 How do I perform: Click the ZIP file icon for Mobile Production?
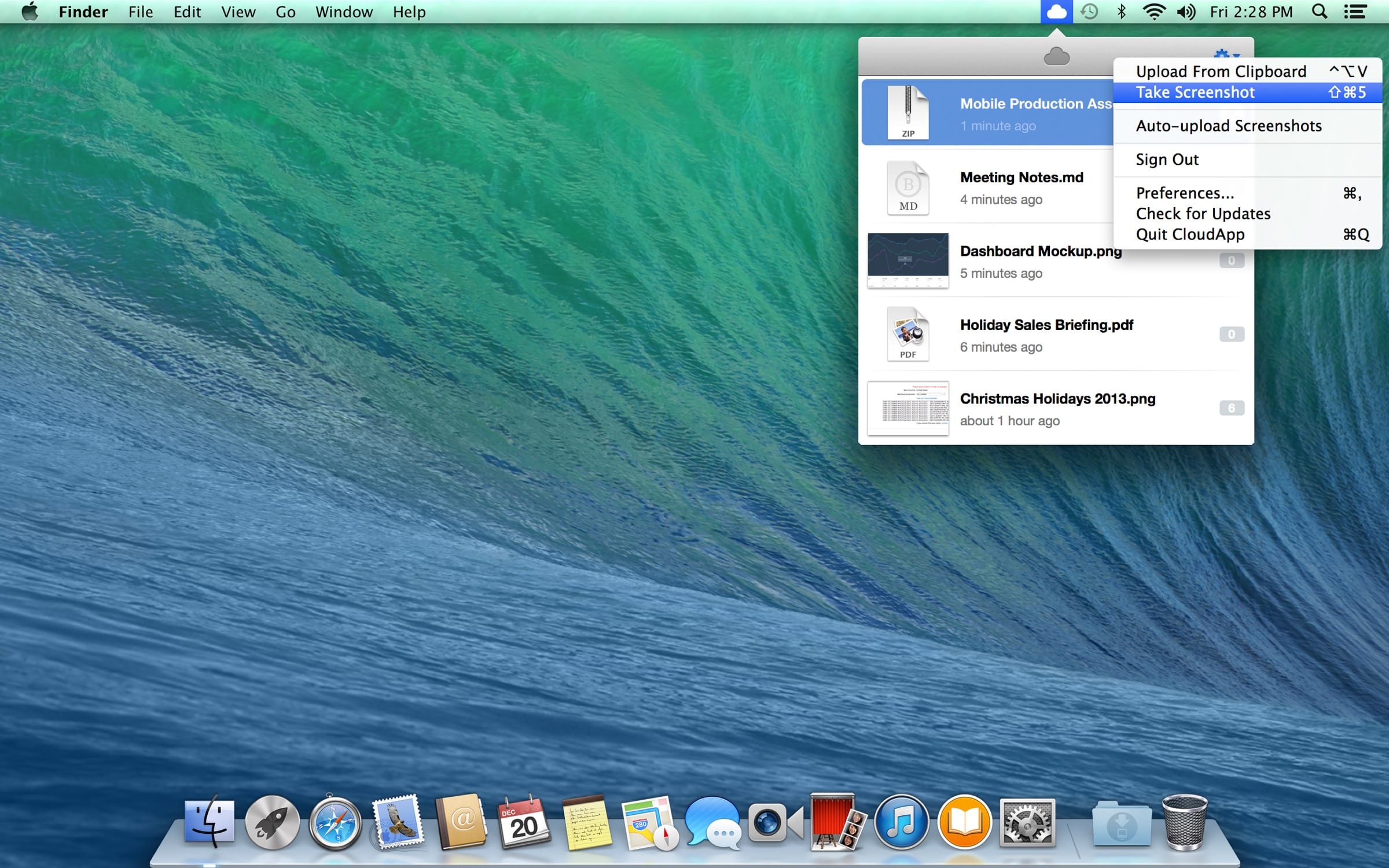907,112
